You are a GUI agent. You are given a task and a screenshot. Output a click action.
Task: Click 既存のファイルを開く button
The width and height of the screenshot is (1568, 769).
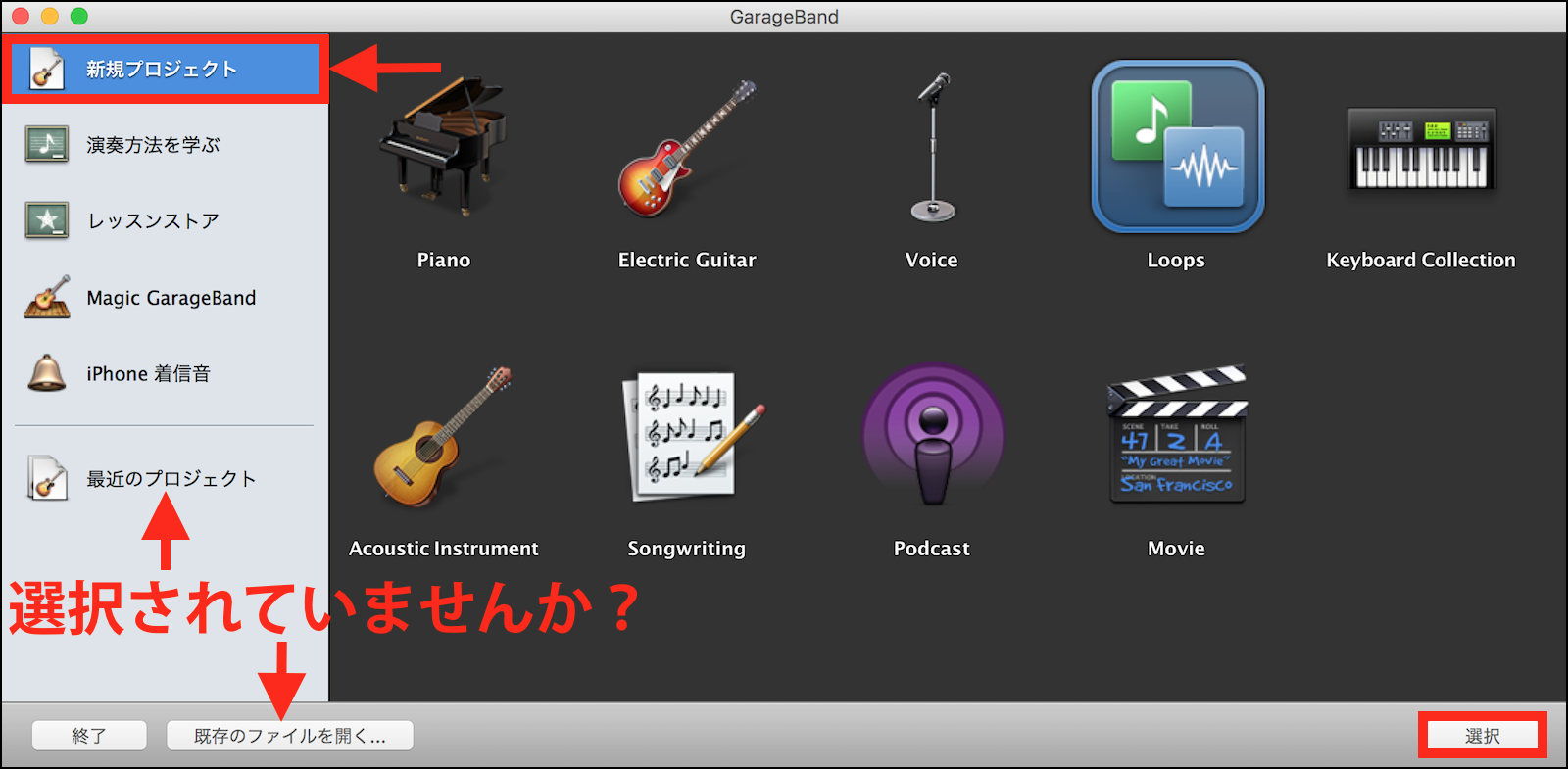[289, 736]
